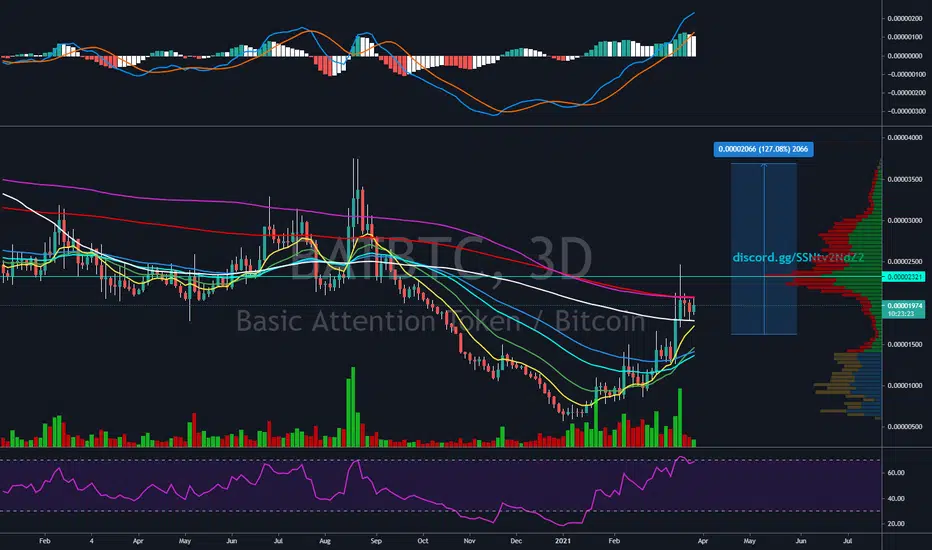
Task: Click the Dec label on time axis
Action: (x=516, y=541)
